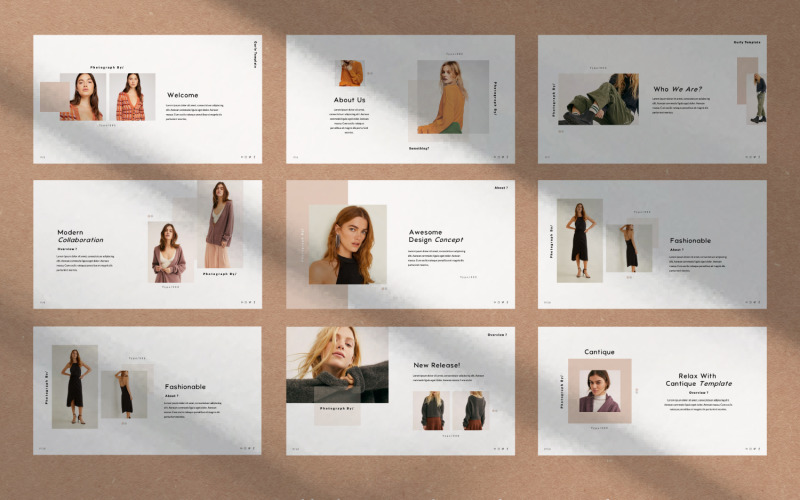Click the "Relax With Cantique Template" title
The width and height of the screenshot is (800, 500).
[698, 379]
